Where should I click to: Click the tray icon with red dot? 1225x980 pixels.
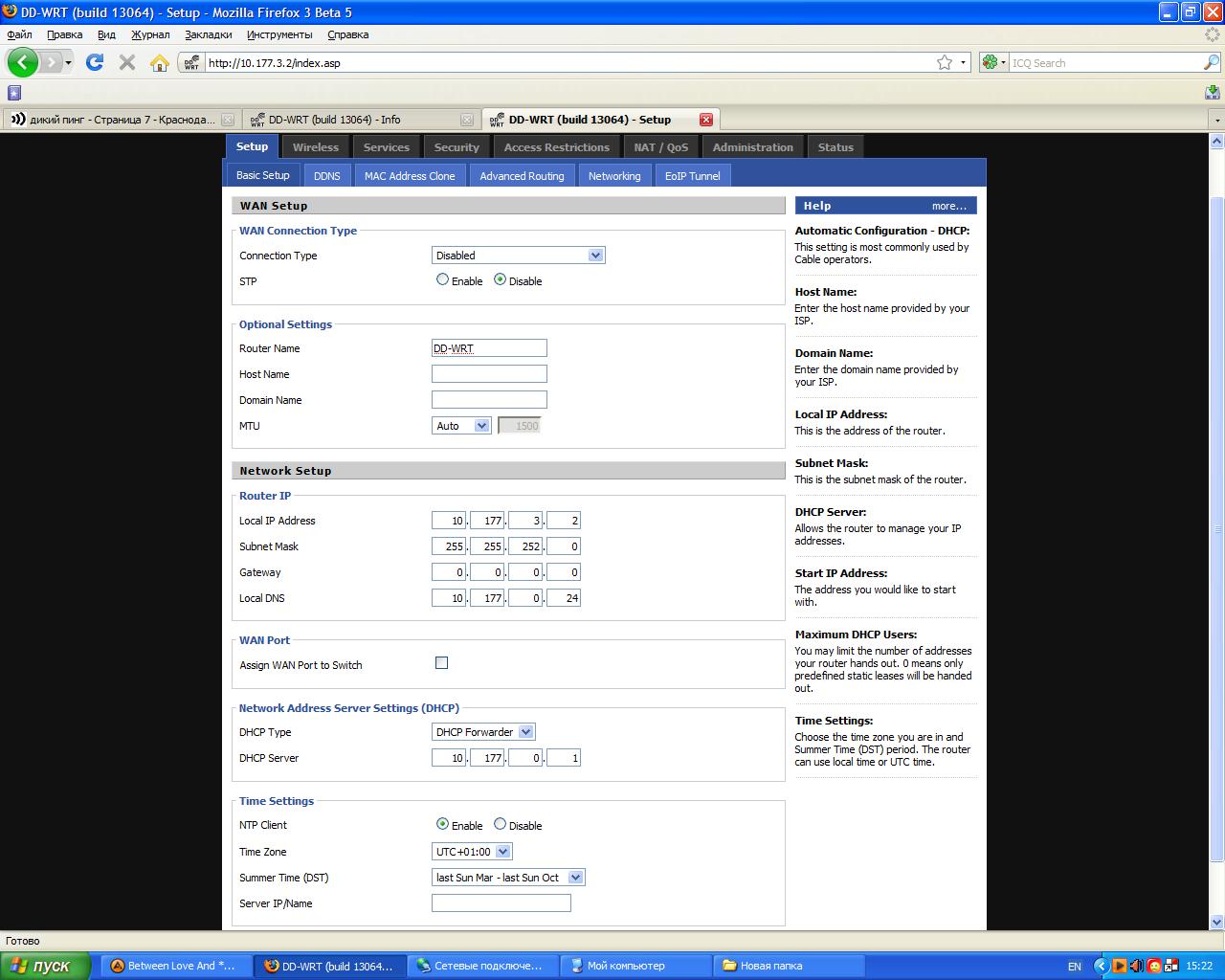1171,967
